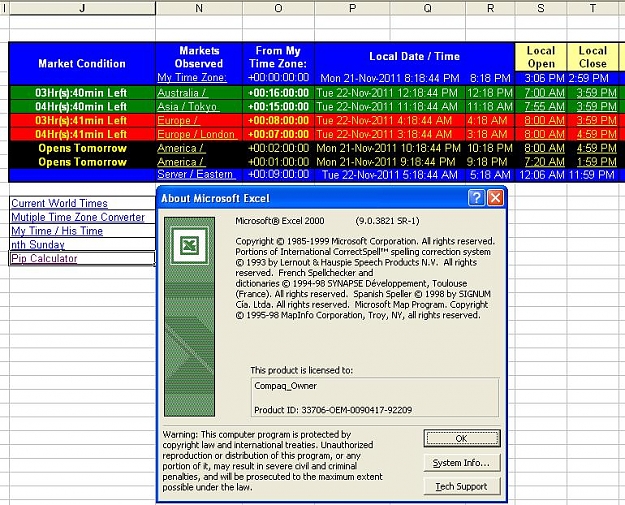This screenshot has height=505, width=625.
Task: Click the Server / Eastern link
Action: coord(195,175)
